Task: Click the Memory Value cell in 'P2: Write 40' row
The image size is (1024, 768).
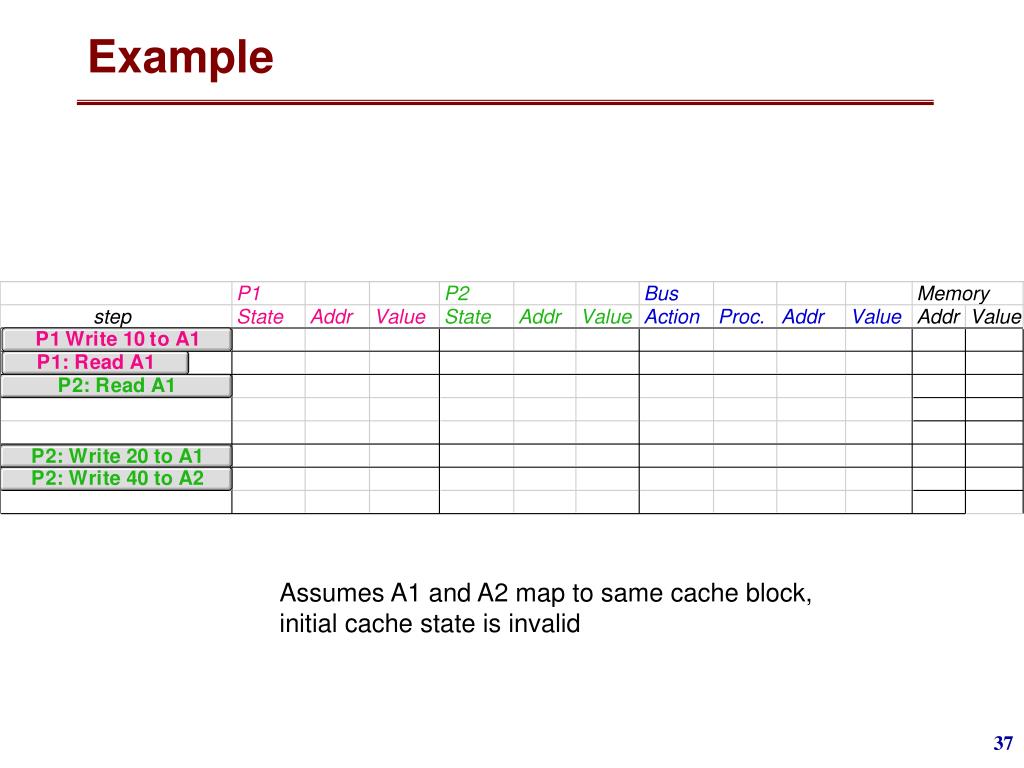Action: pyautogui.click(x=994, y=479)
